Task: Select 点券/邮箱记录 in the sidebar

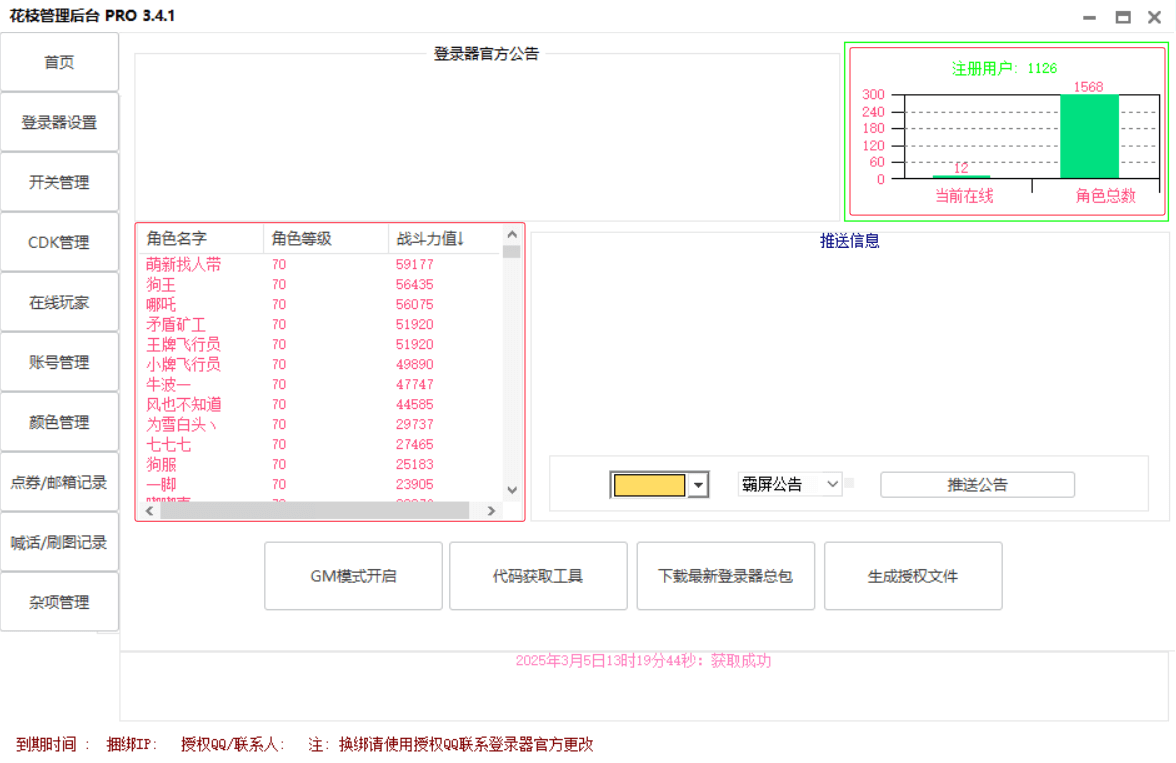Action: pyautogui.click(x=60, y=482)
